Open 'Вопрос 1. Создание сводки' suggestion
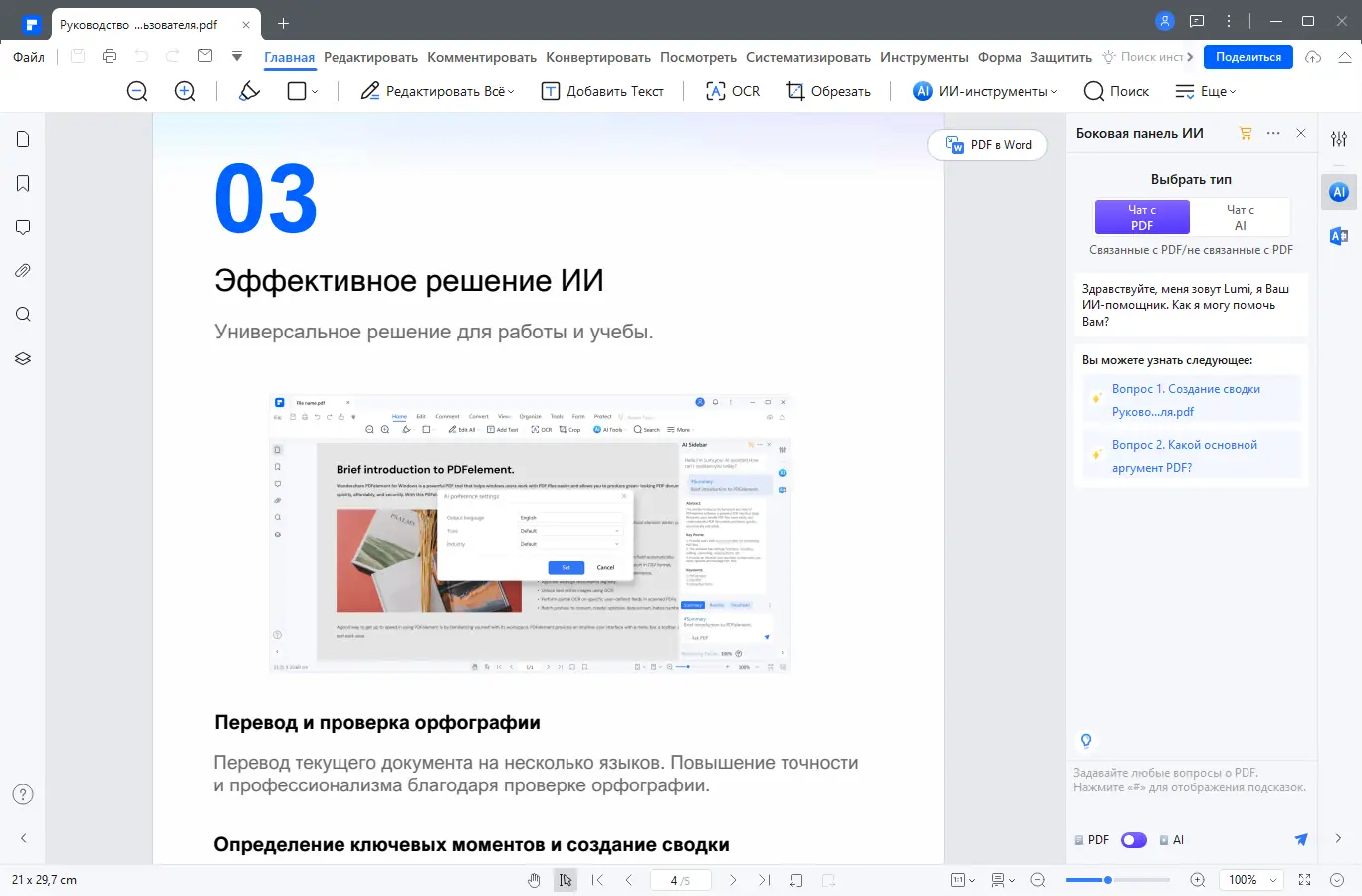1362x896 pixels. point(1191,400)
